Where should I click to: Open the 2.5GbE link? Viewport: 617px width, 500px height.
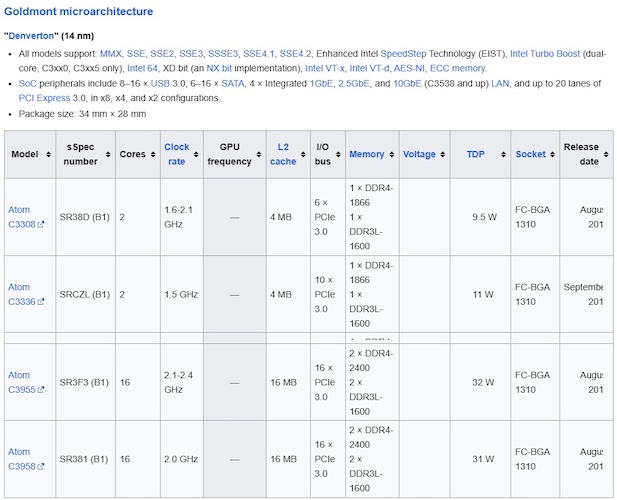point(354,83)
